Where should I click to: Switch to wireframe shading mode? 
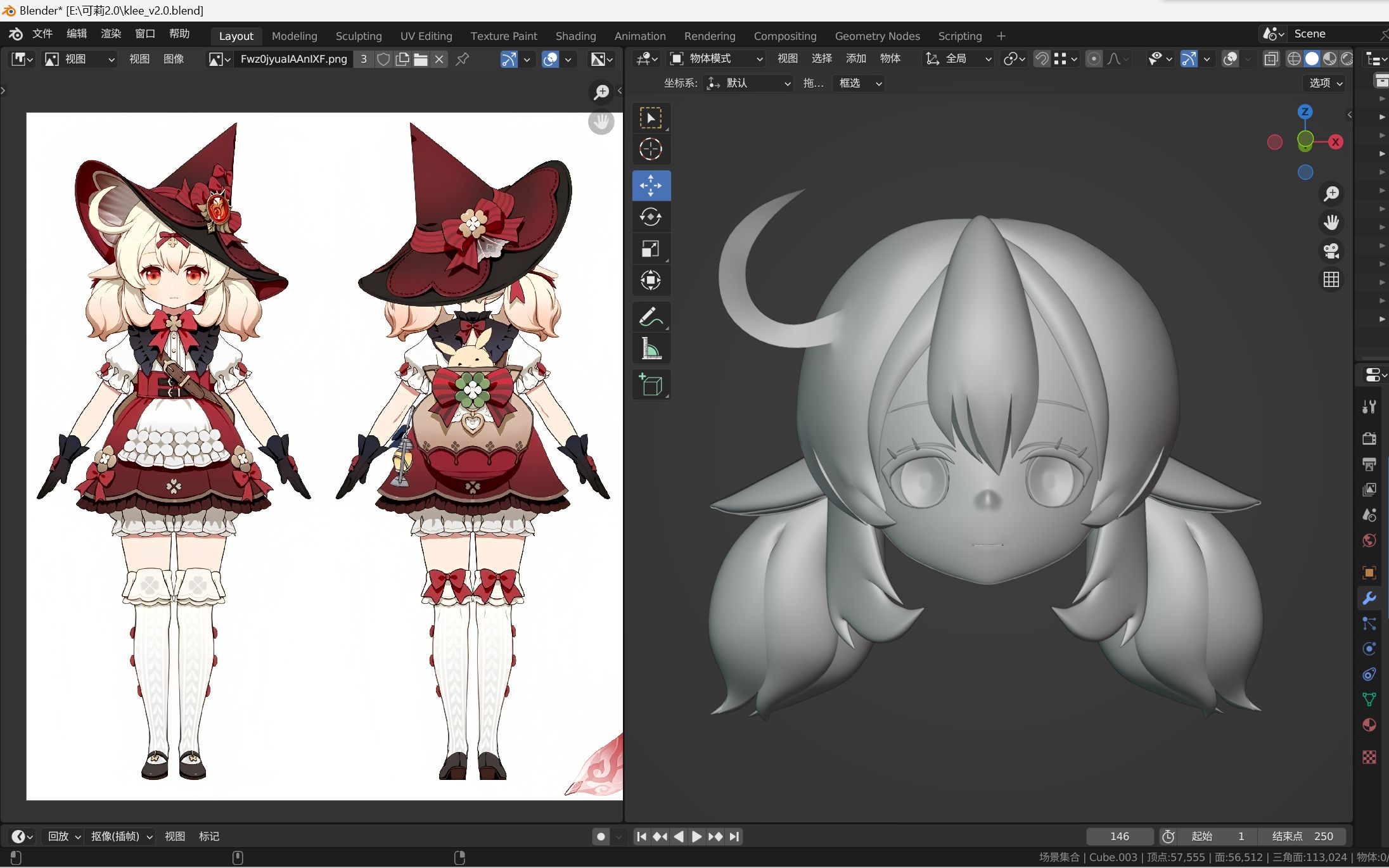click(1294, 59)
